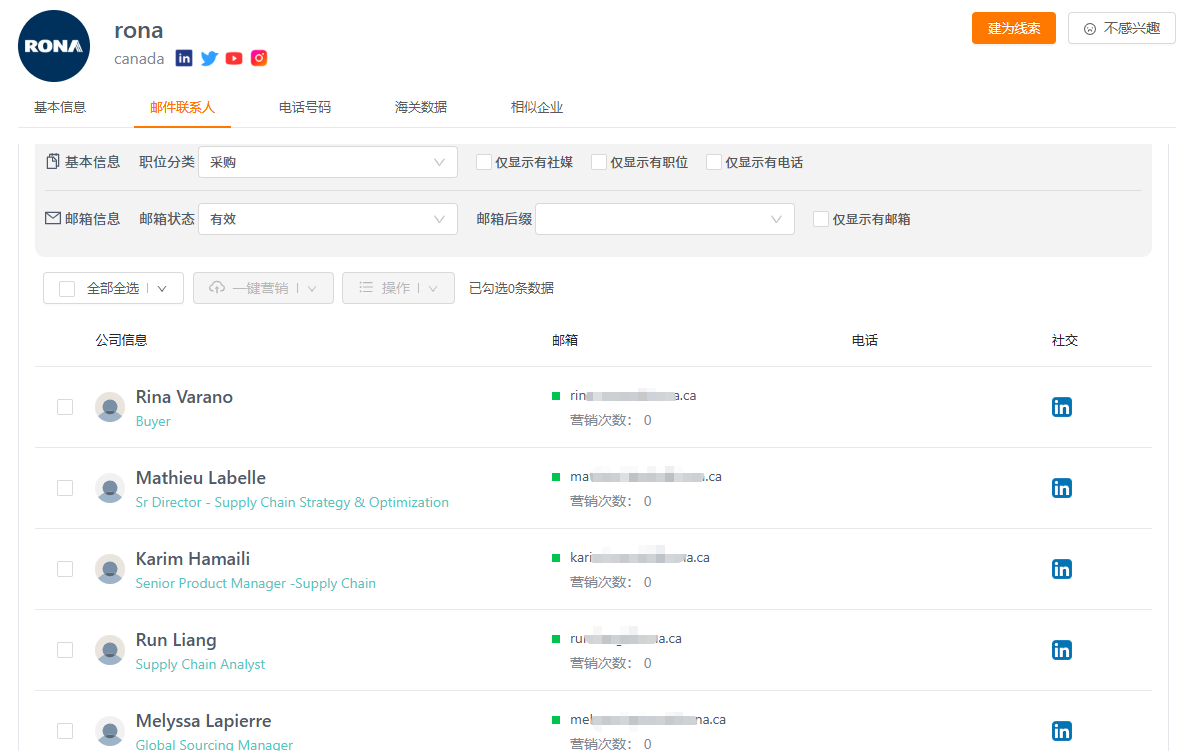Click 'Senior Product Manager -Supply Chain' title

tap(256, 584)
